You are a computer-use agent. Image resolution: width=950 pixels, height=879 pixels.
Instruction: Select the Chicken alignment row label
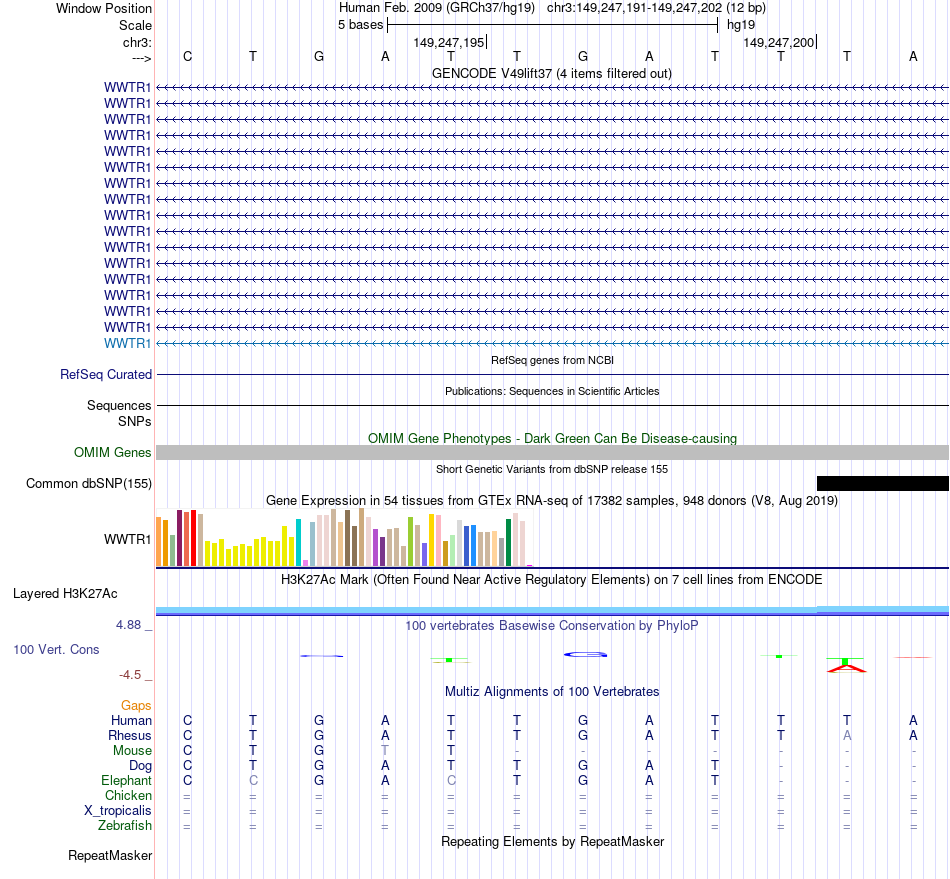128,795
